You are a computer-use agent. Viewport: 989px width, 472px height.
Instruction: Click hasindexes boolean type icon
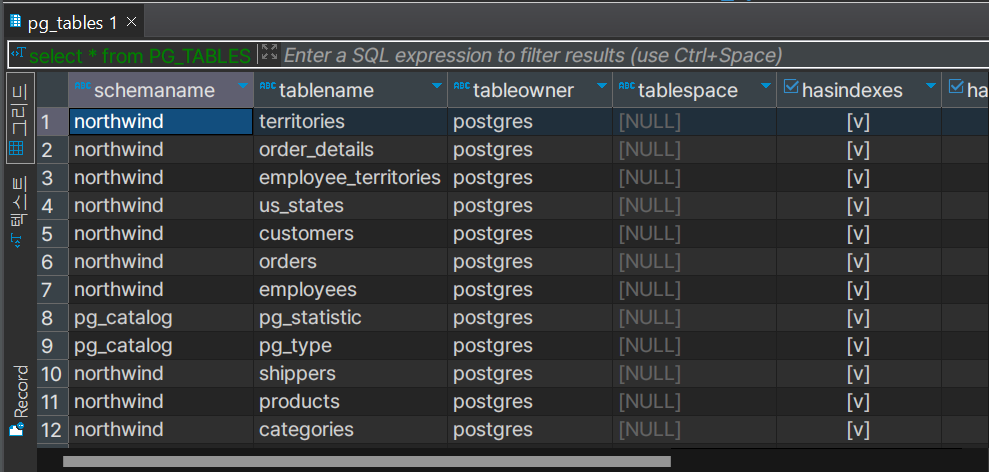[x=790, y=86]
